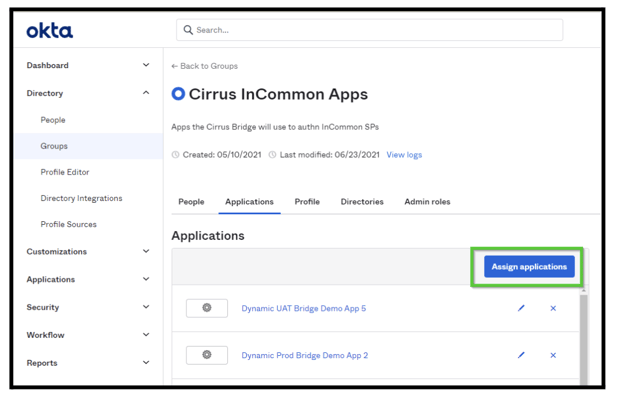Click the group description about Cirrus Bridge
Viewport: 621px width, 403px height.
point(275,127)
